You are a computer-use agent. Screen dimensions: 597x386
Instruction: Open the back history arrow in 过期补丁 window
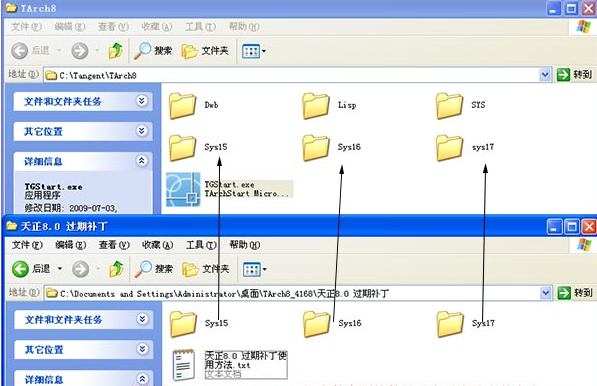[x=60, y=269]
